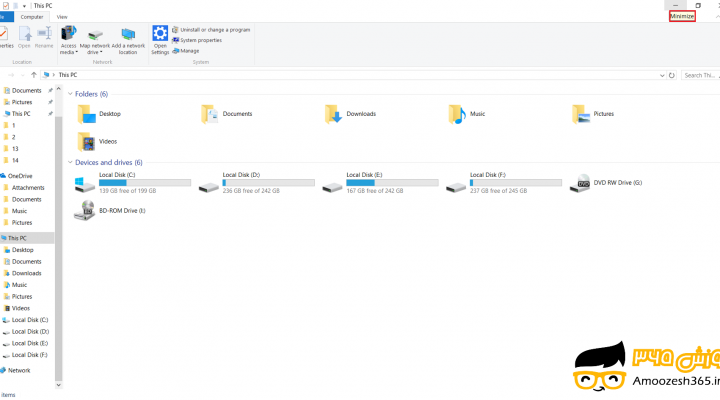Screen dimensions: 720x400
Task: Open Videos under This PC tree
Action: [x=21, y=308]
